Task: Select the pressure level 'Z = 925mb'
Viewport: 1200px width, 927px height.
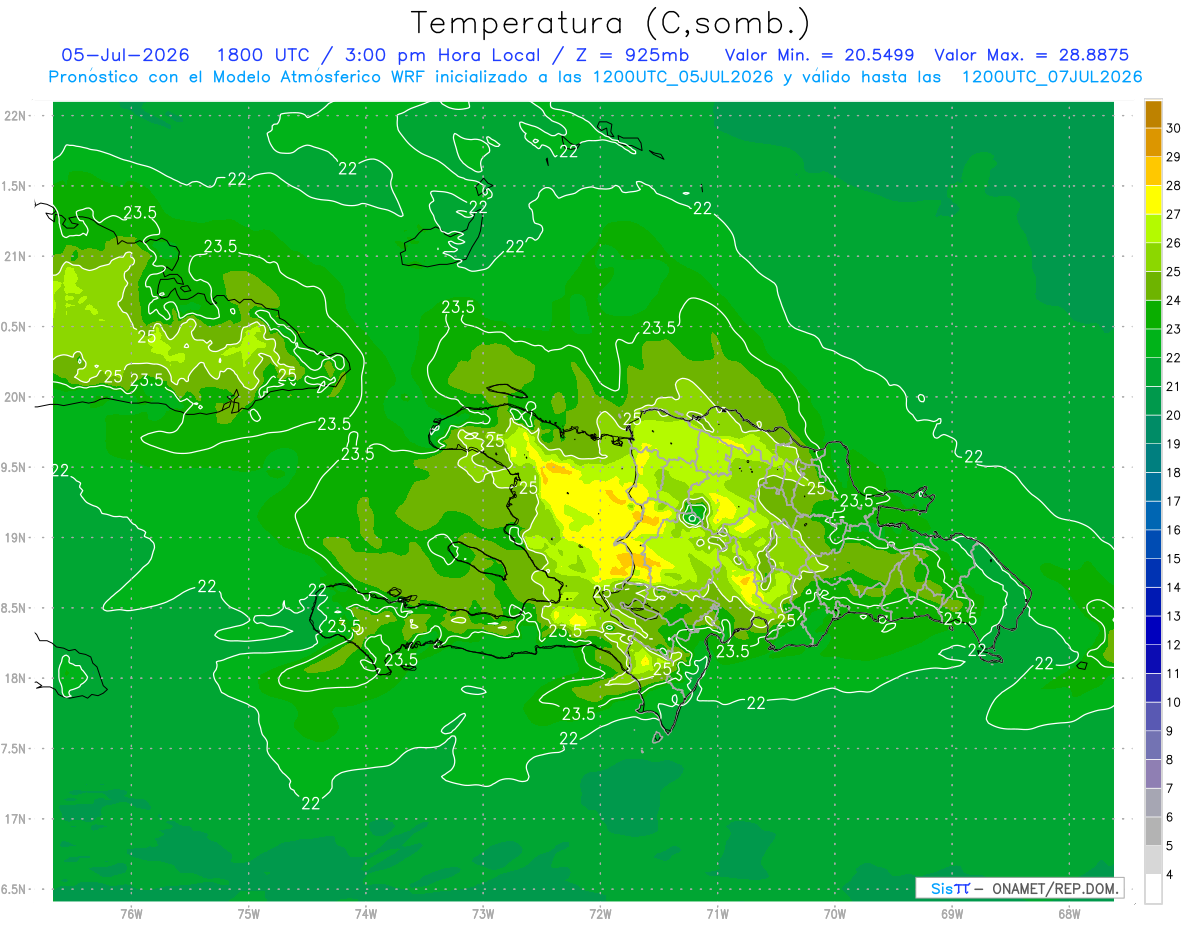Action: 633,55
